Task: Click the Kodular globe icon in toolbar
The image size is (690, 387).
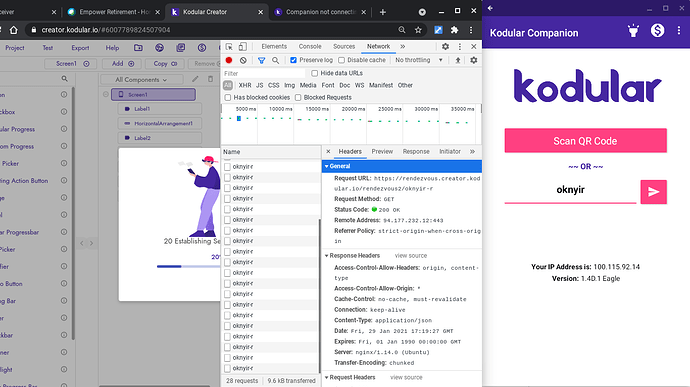Action: pyautogui.click(x=159, y=48)
